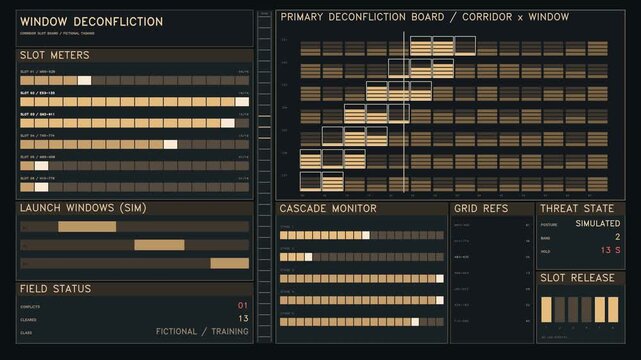Screen dimensions: 641x360
Task: Select the FICTIONAL / TRAINING class value
Action: [x=202, y=331]
